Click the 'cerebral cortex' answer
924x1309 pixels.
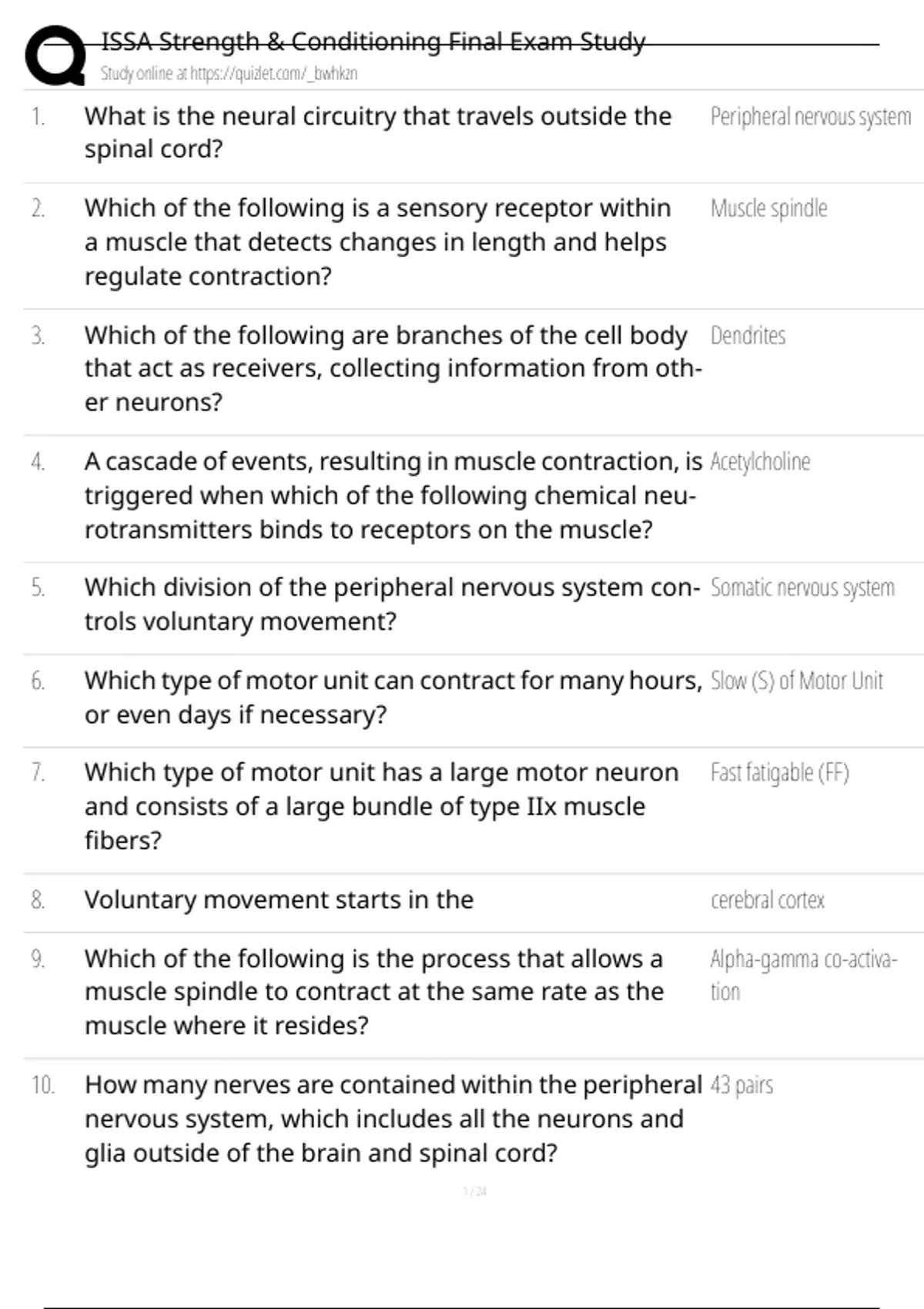(767, 900)
